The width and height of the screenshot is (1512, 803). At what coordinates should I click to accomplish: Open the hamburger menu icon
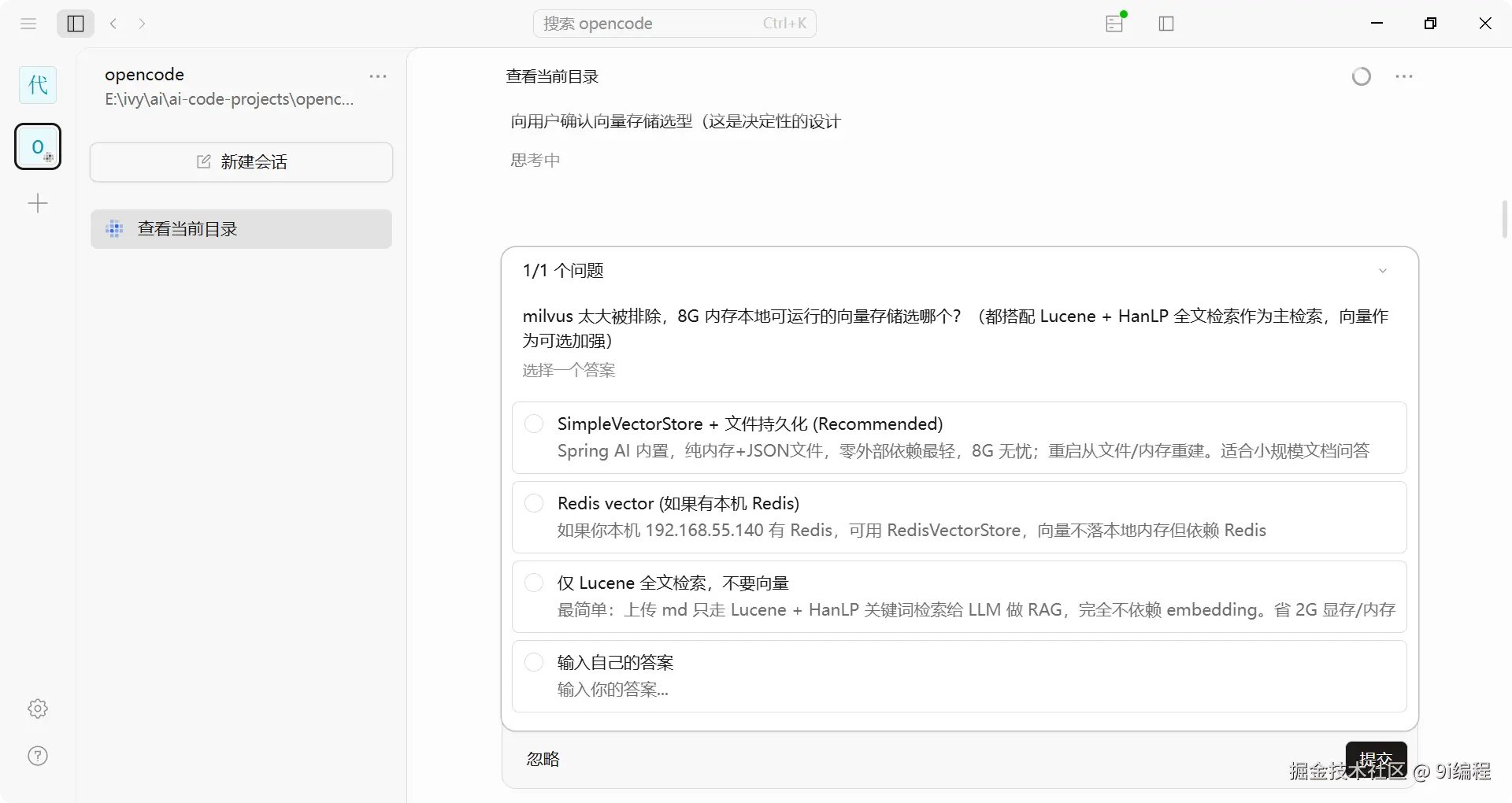(28, 24)
